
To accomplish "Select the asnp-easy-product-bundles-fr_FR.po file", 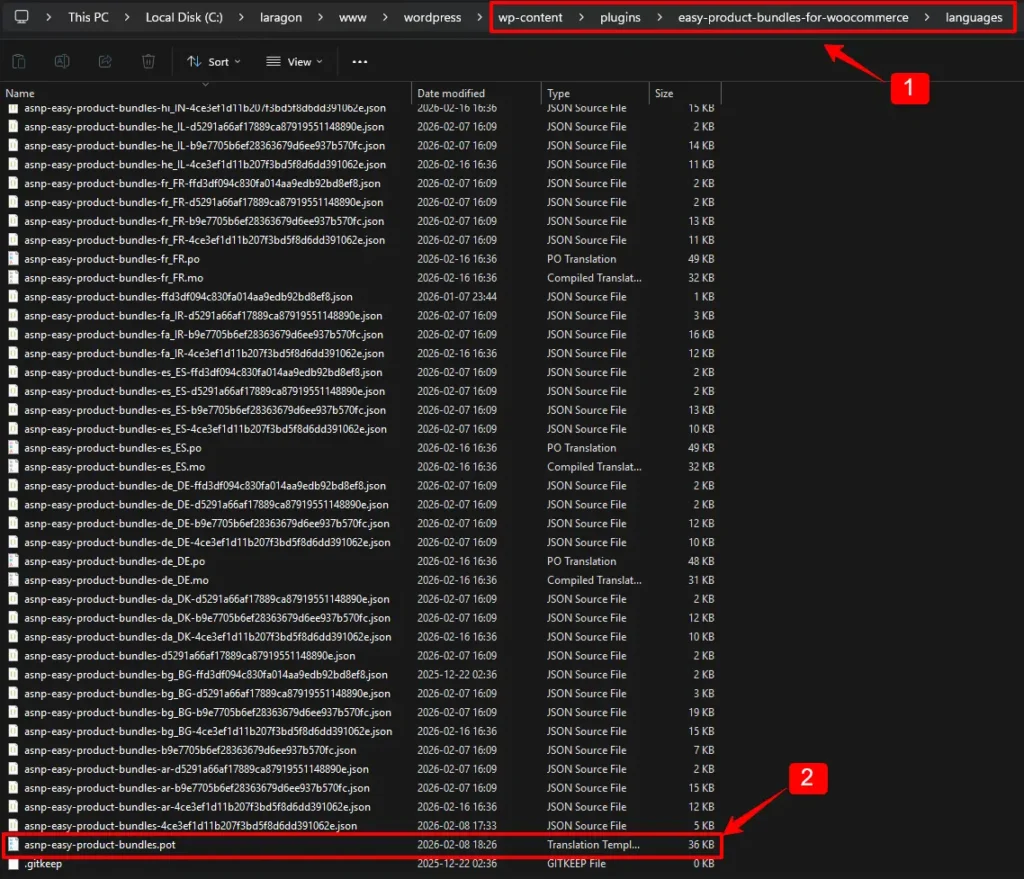I will 112,259.
